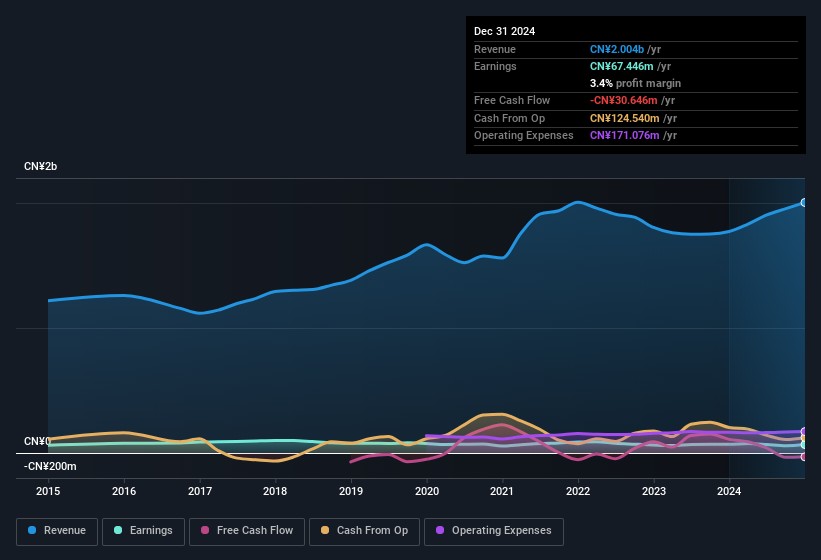
Task: Click the blue Revenue legend dot
Action: (x=32, y=530)
